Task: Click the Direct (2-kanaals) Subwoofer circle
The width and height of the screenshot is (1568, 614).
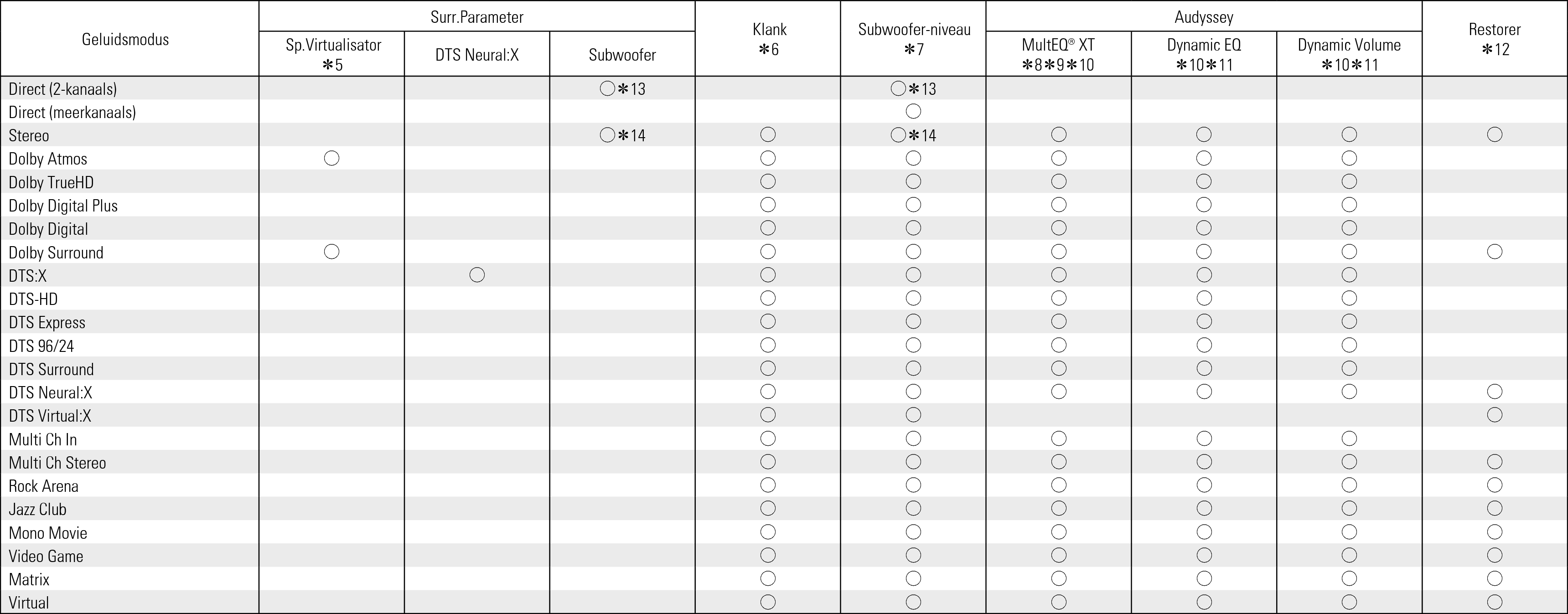Action: 607,89
